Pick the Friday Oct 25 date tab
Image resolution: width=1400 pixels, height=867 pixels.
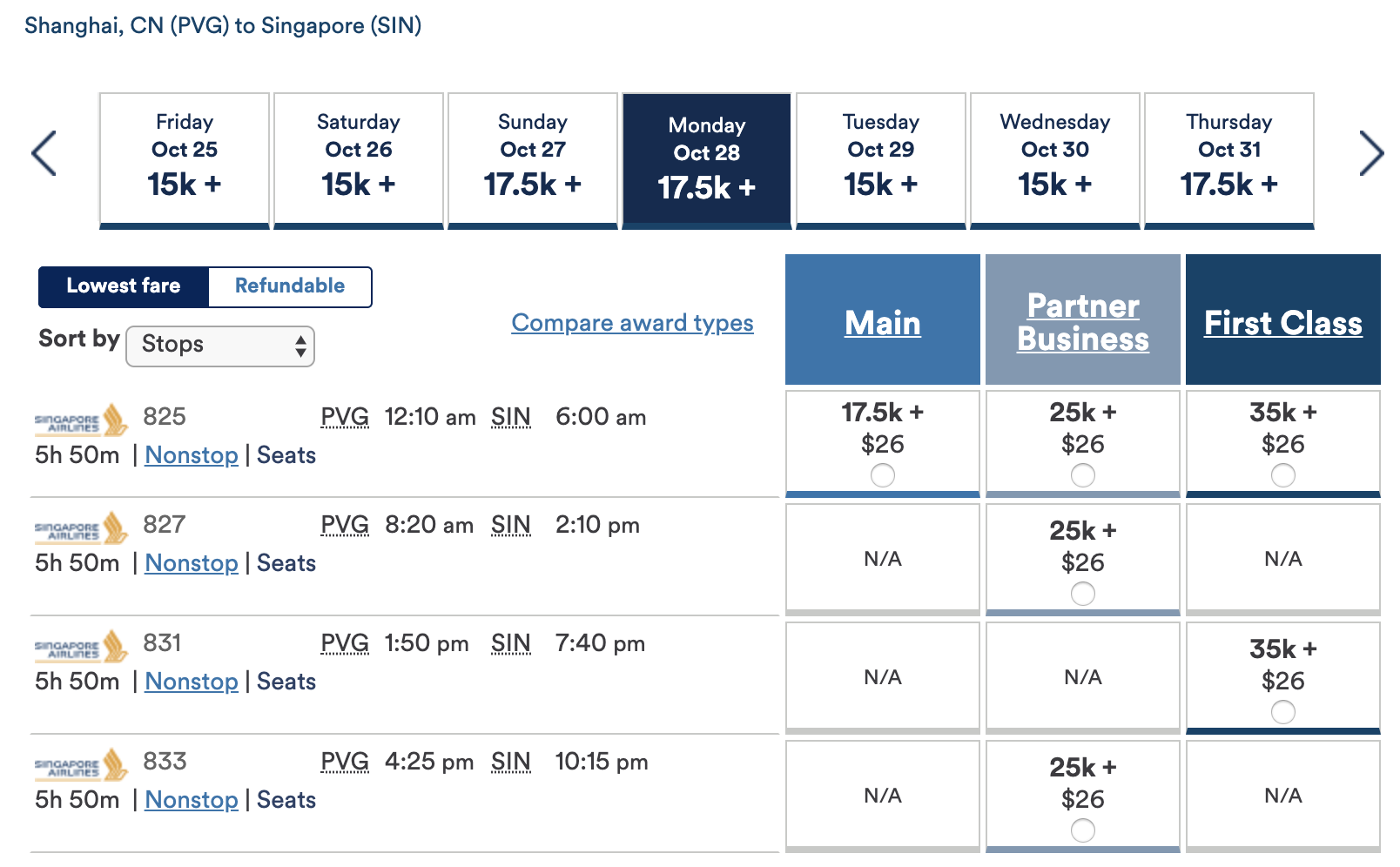185,160
